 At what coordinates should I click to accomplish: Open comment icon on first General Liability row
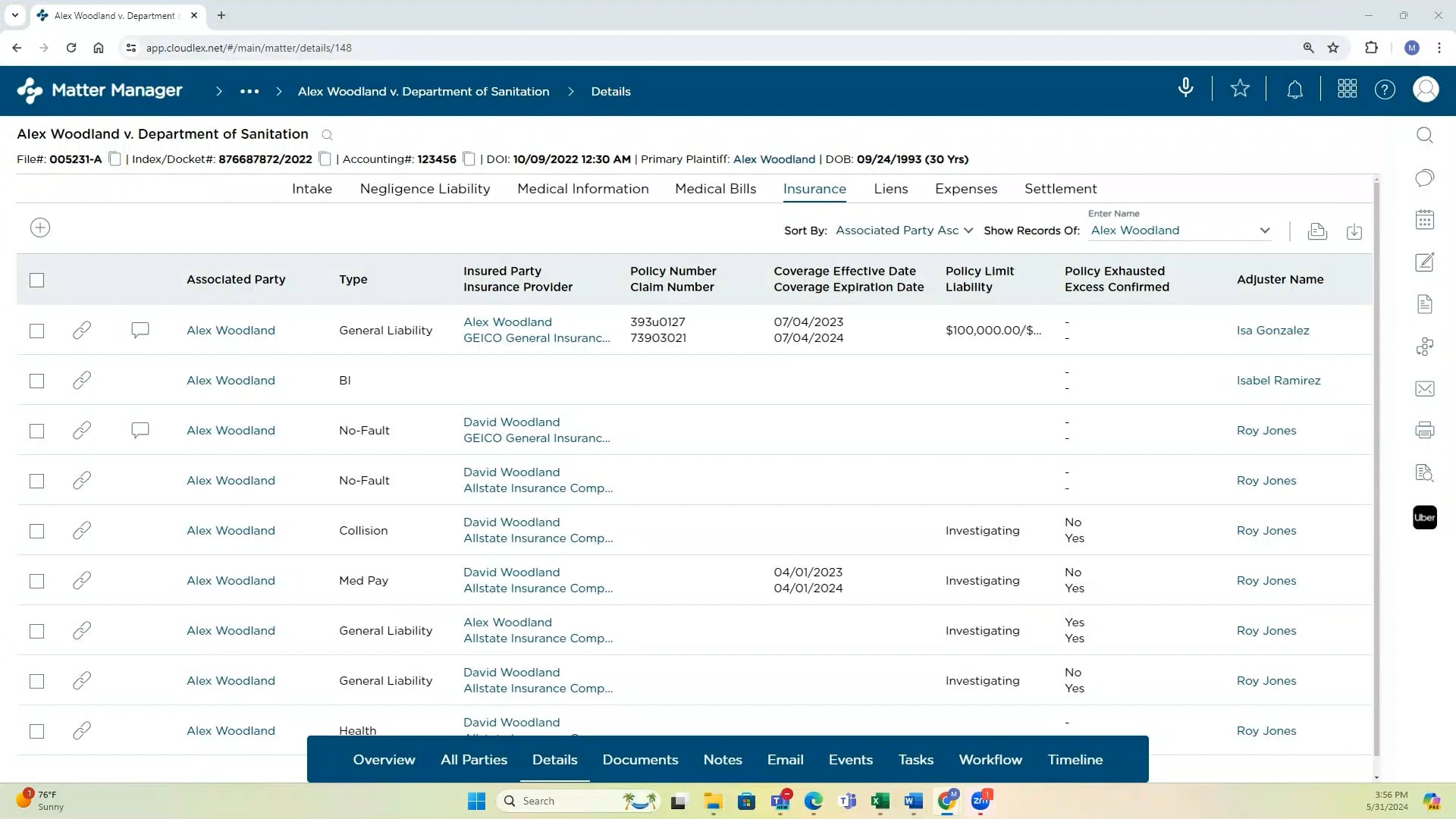(x=140, y=330)
